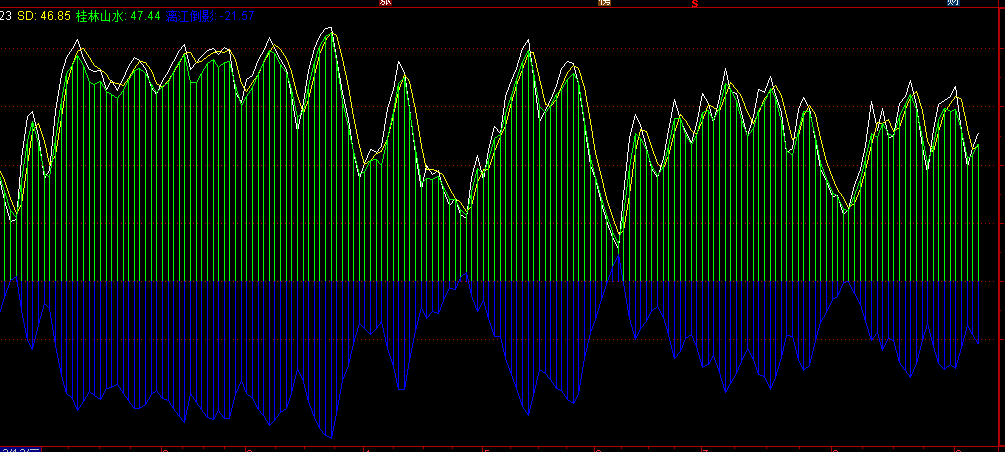Screen dimensions: 1005x452
Task: Click the 23 value before SD label
Action: click(x=6, y=17)
